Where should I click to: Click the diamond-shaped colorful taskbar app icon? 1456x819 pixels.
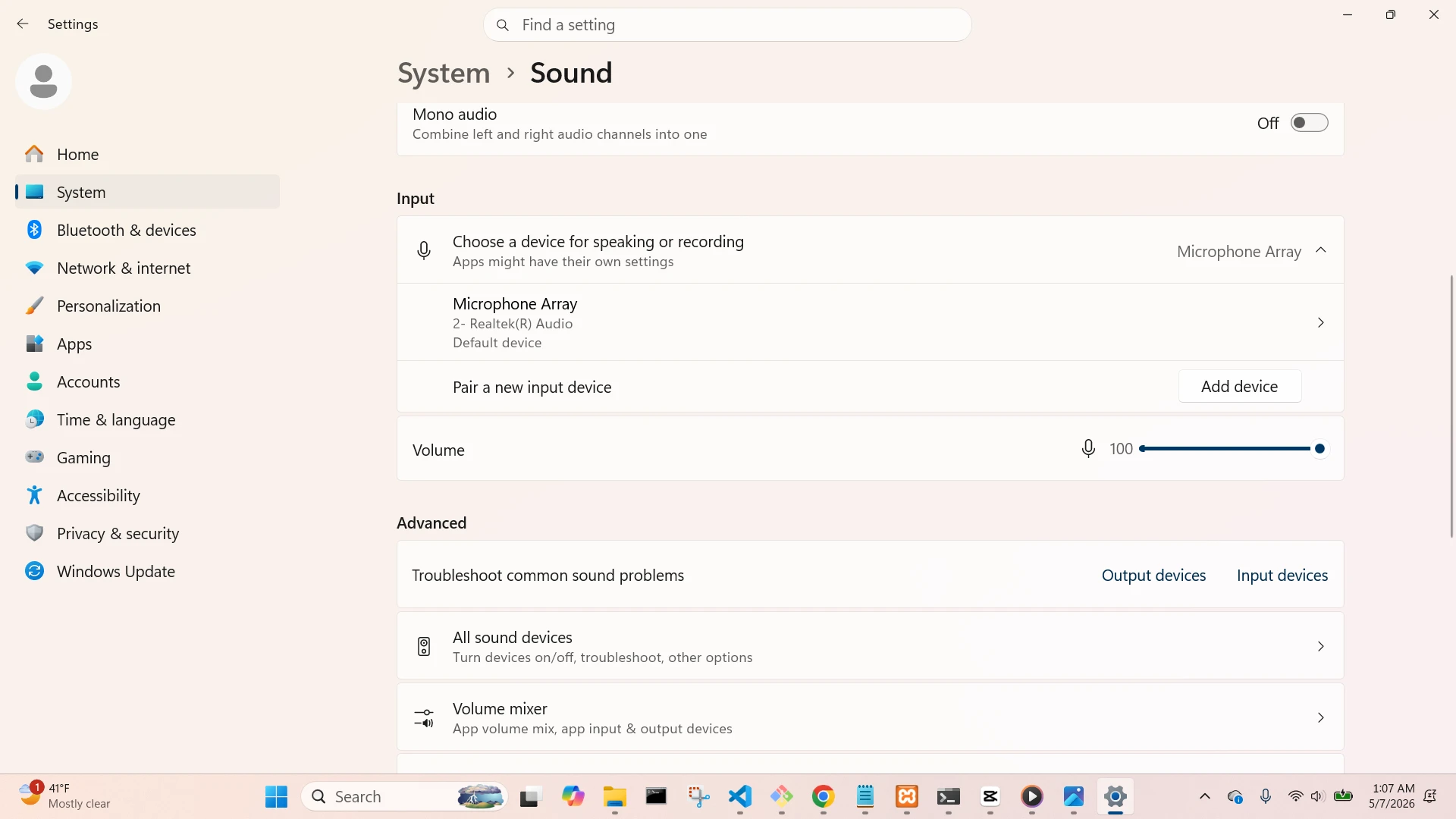(782, 796)
